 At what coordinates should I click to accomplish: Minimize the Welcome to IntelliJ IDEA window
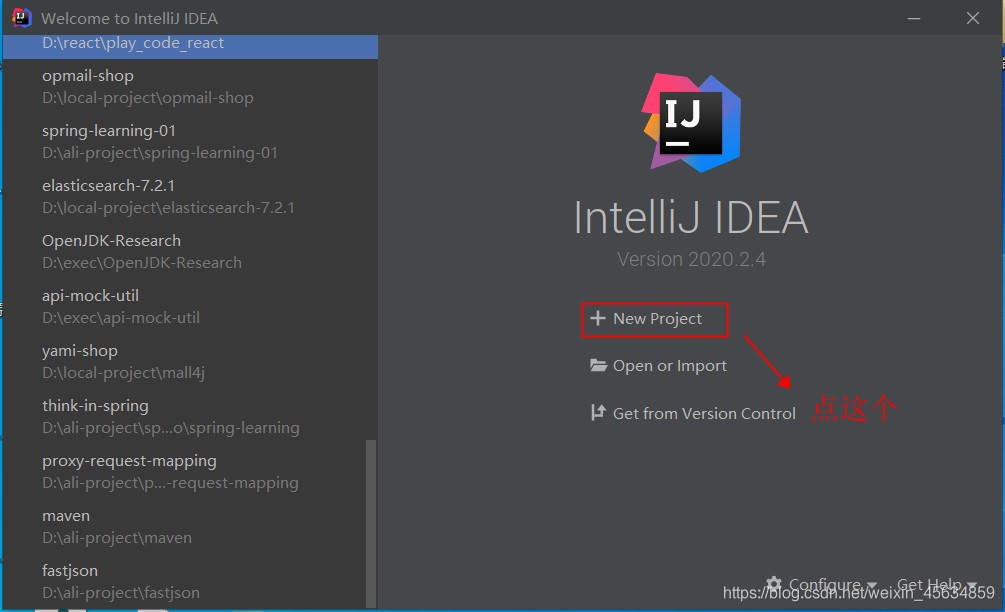pyautogui.click(x=914, y=18)
